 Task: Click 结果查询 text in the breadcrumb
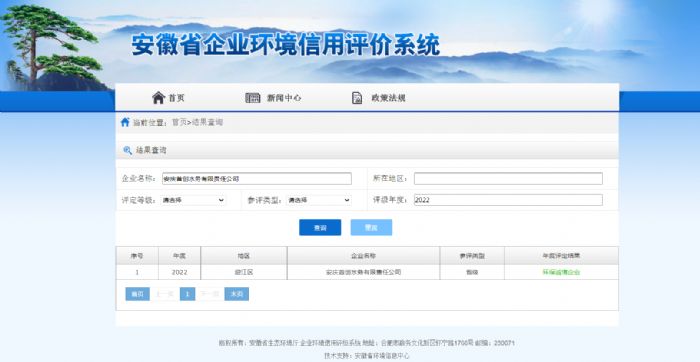click(207, 122)
